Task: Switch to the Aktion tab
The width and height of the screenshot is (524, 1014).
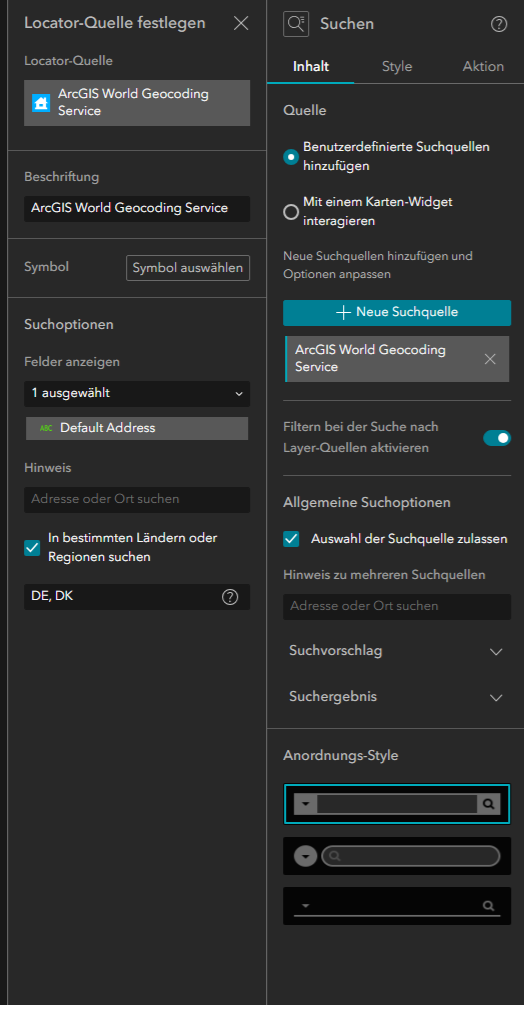Action: pos(483,66)
